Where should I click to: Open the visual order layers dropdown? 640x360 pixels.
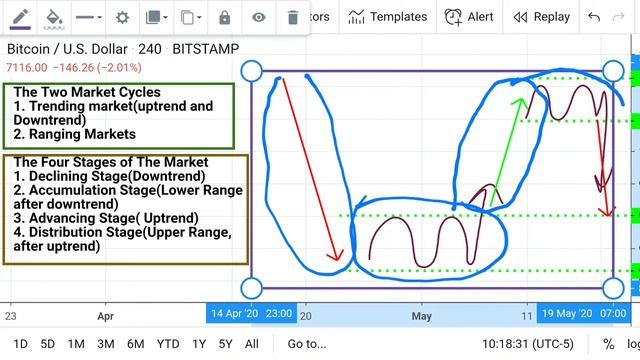pos(156,18)
